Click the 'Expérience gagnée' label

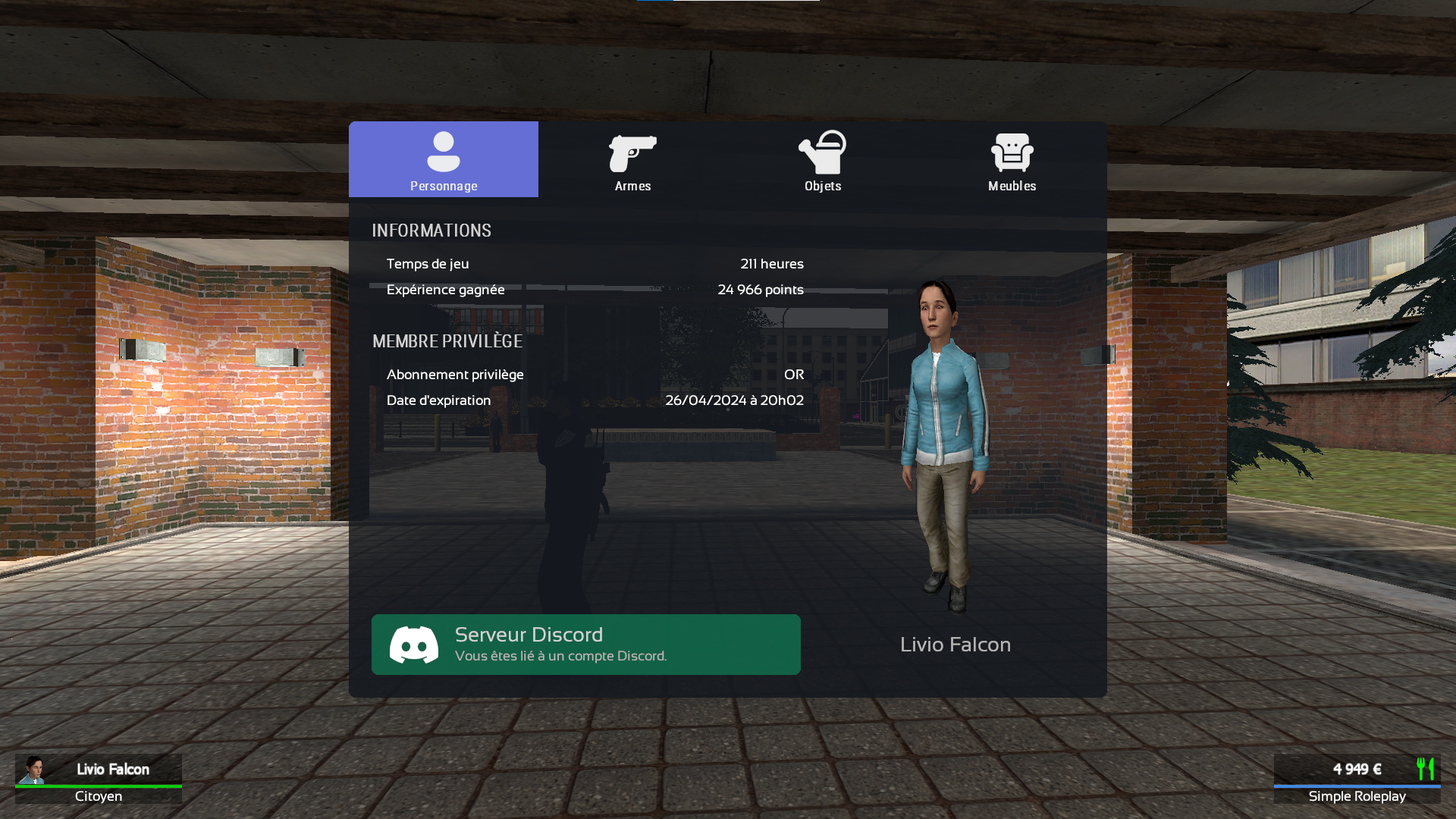point(445,290)
